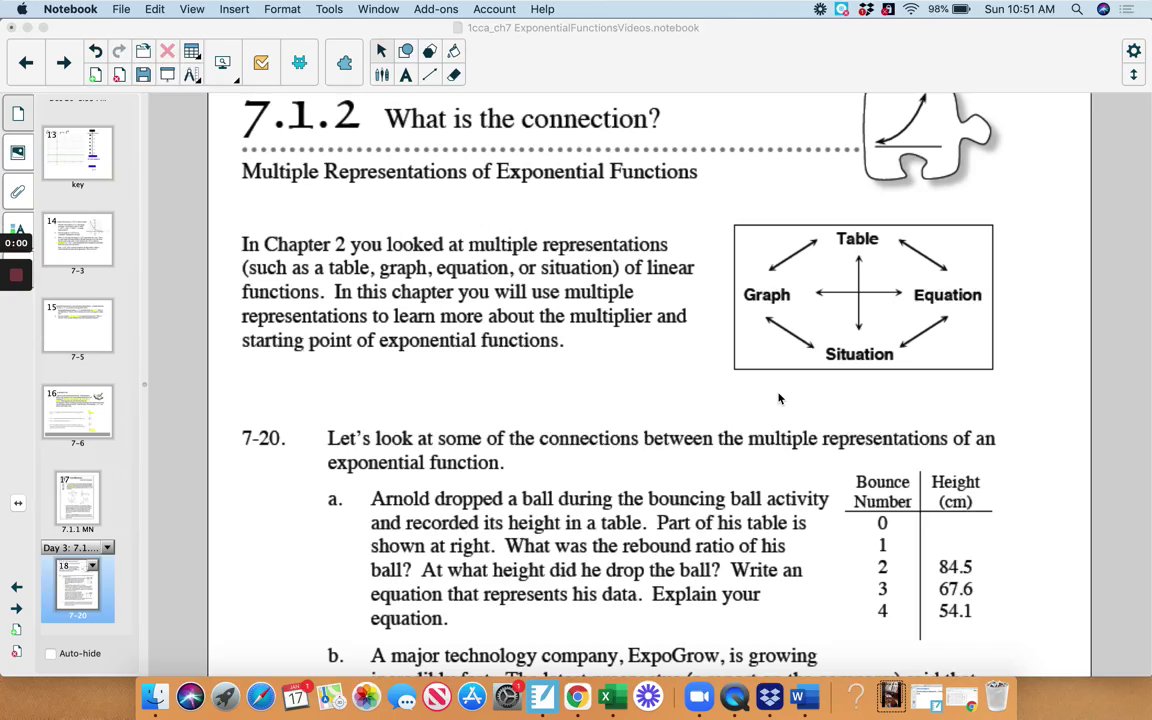Select page 17 thumbnail labeled 7.1.1 MN
The width and height of the screenshot is (1152, 720).
(x=78, y=497)
